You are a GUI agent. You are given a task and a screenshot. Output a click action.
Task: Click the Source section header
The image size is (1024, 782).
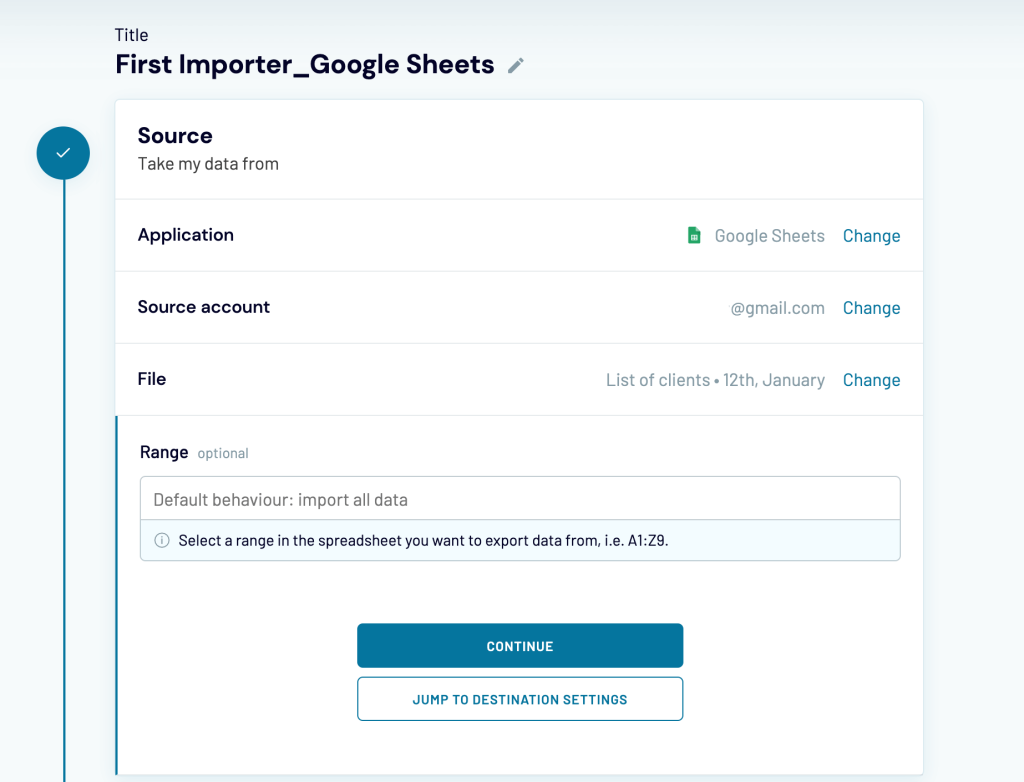tap(175, 135)
